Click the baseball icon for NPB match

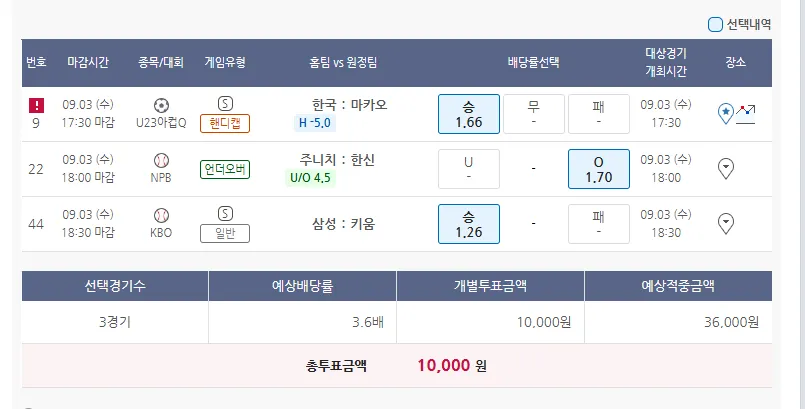point(161,160)
